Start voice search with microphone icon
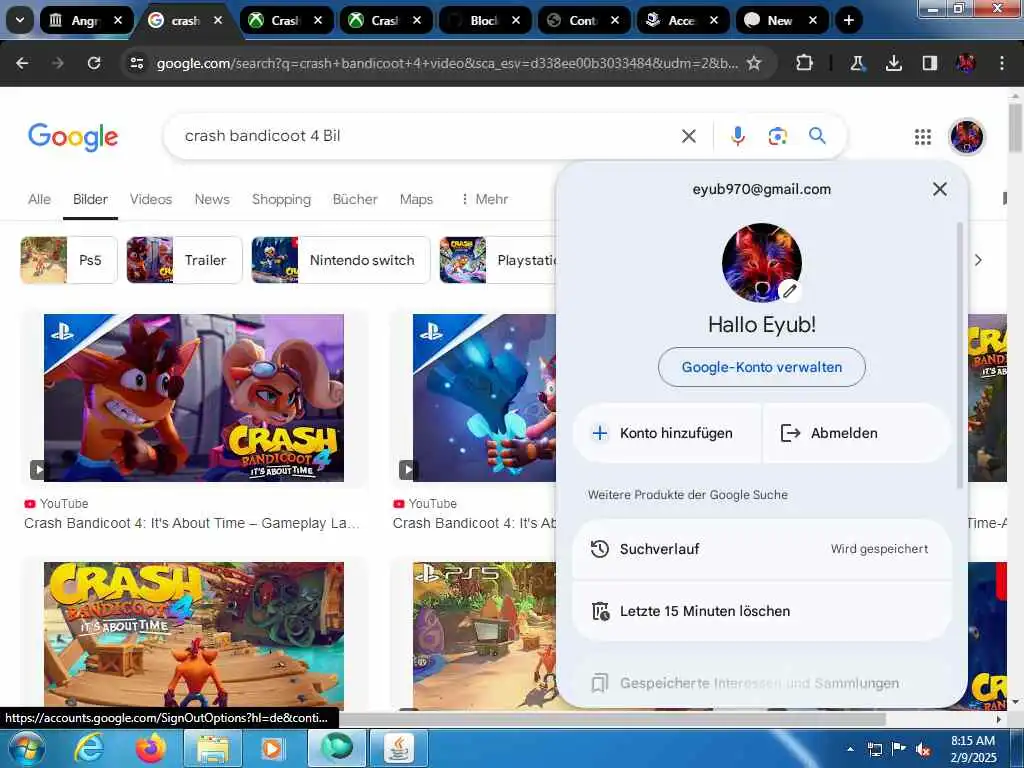 pyautogui.click(x=738, y=136)
